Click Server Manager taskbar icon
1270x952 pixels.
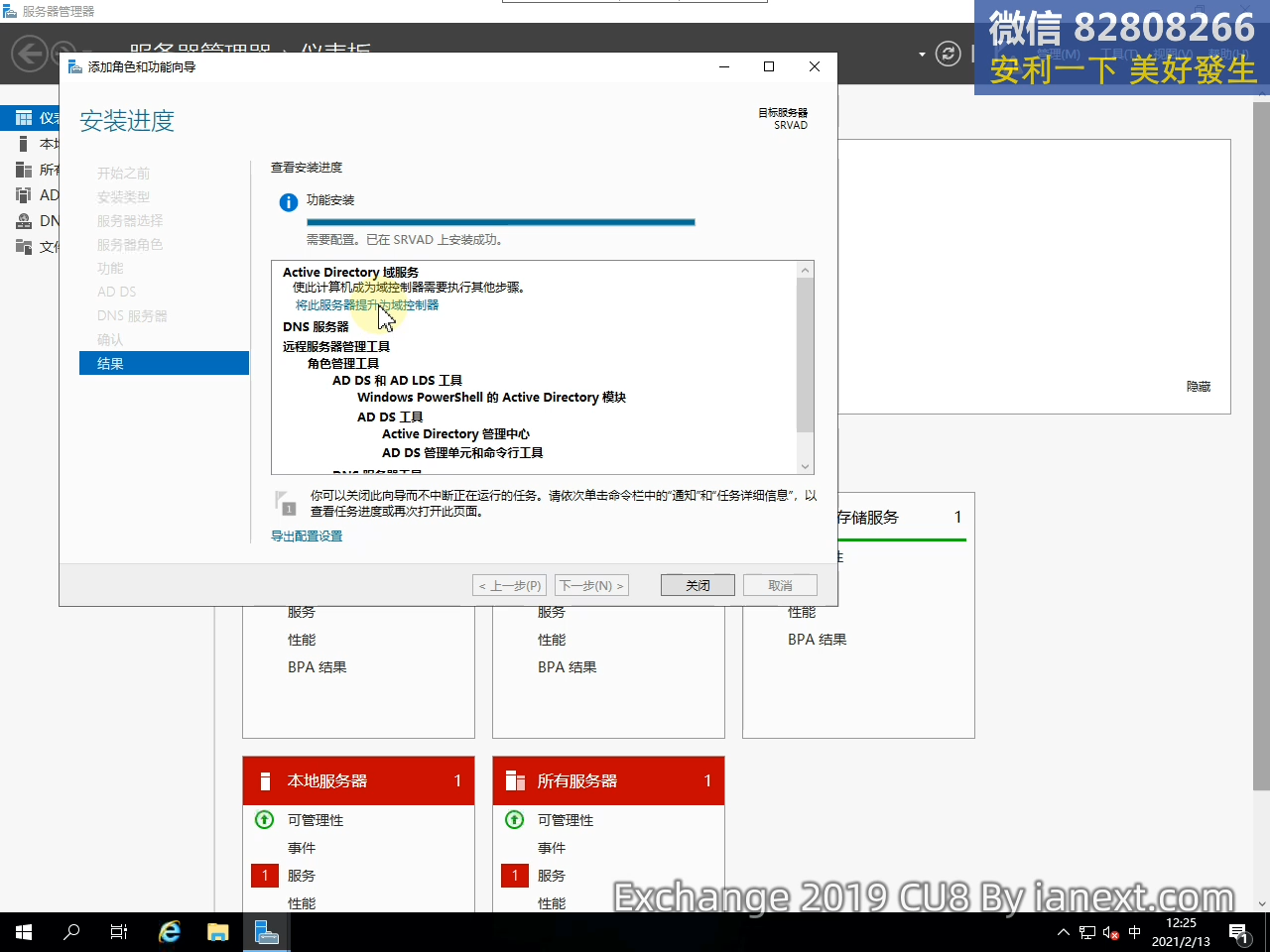tap(266, 932)
